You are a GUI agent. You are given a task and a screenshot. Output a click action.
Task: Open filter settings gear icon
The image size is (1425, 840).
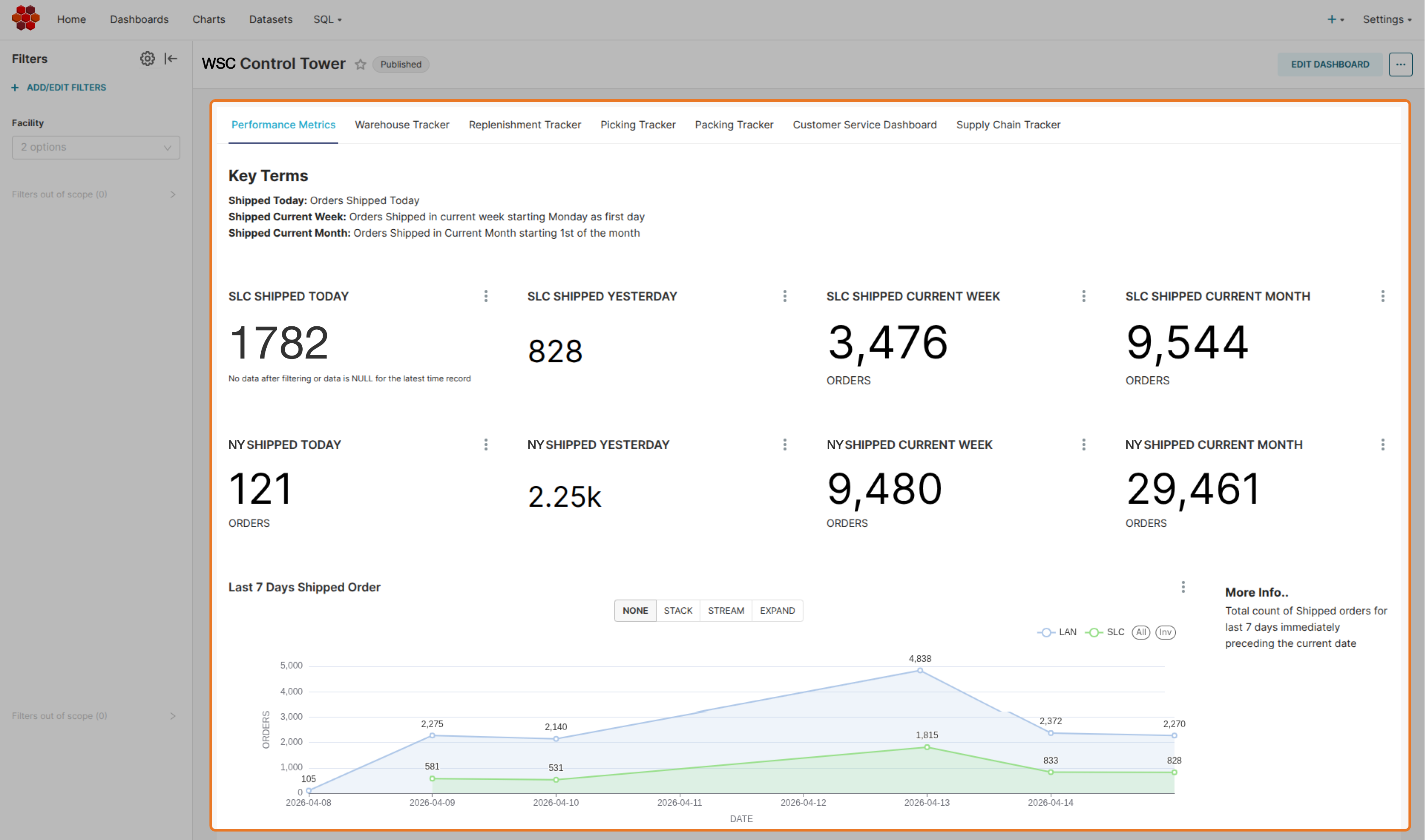tap(147, 58)
